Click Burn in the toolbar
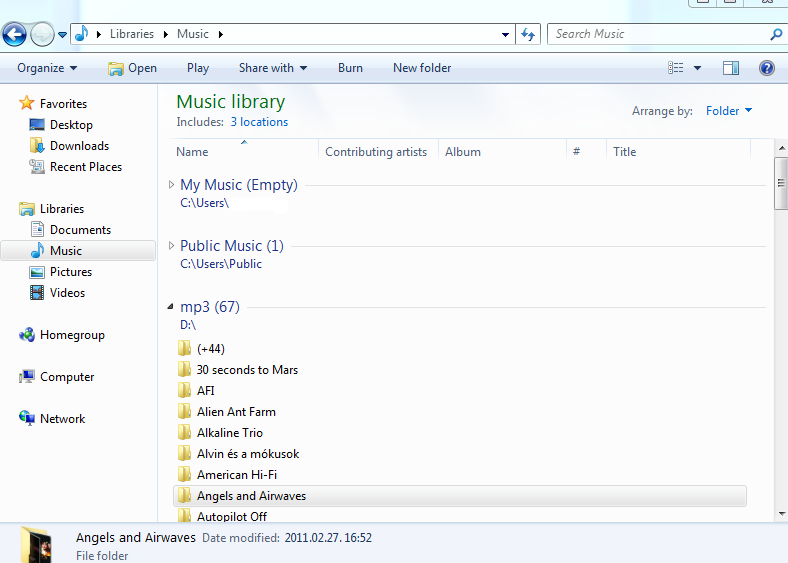 350,68
